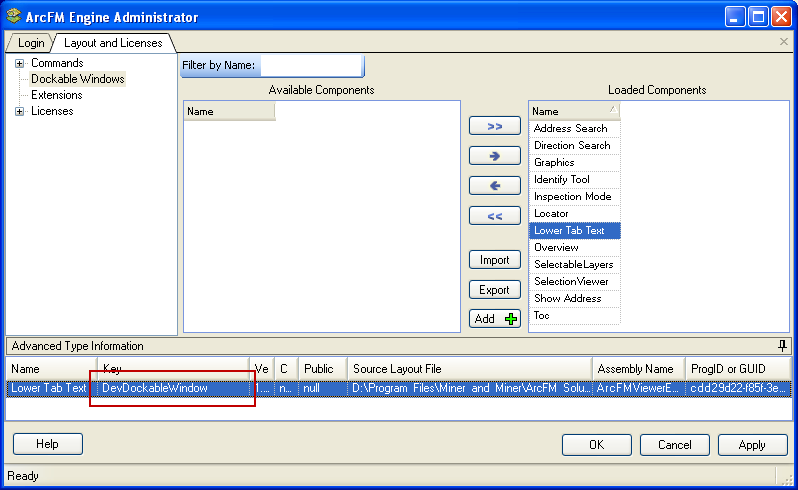Click the Add button with green plus
The width and height of the screenshot is (798, 490).
pos(495,319)
